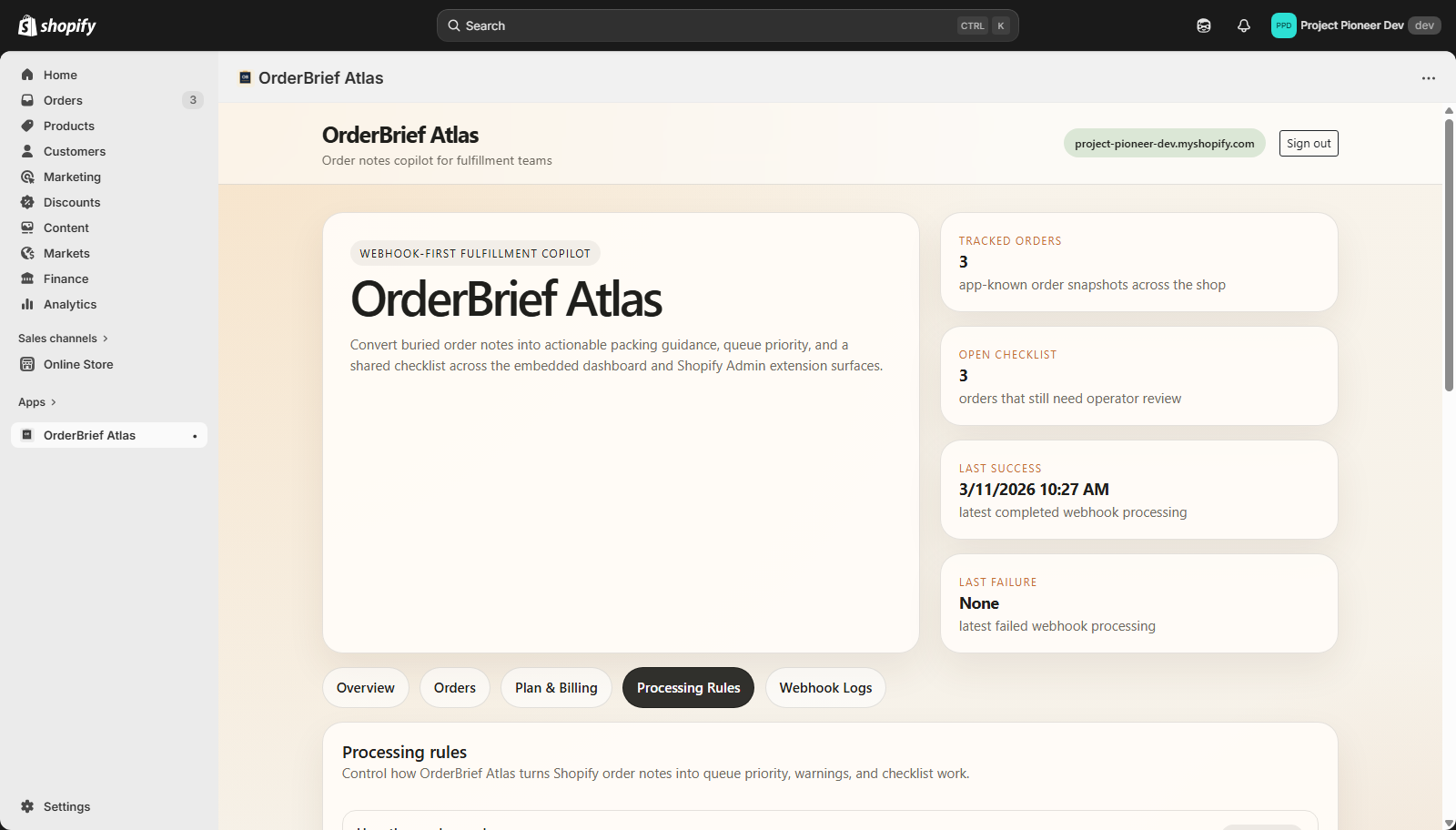The height and width of the screenshot is (830, 1456).
Task: Click the PPD store avatar
Action: click(x=1283, y=25)
